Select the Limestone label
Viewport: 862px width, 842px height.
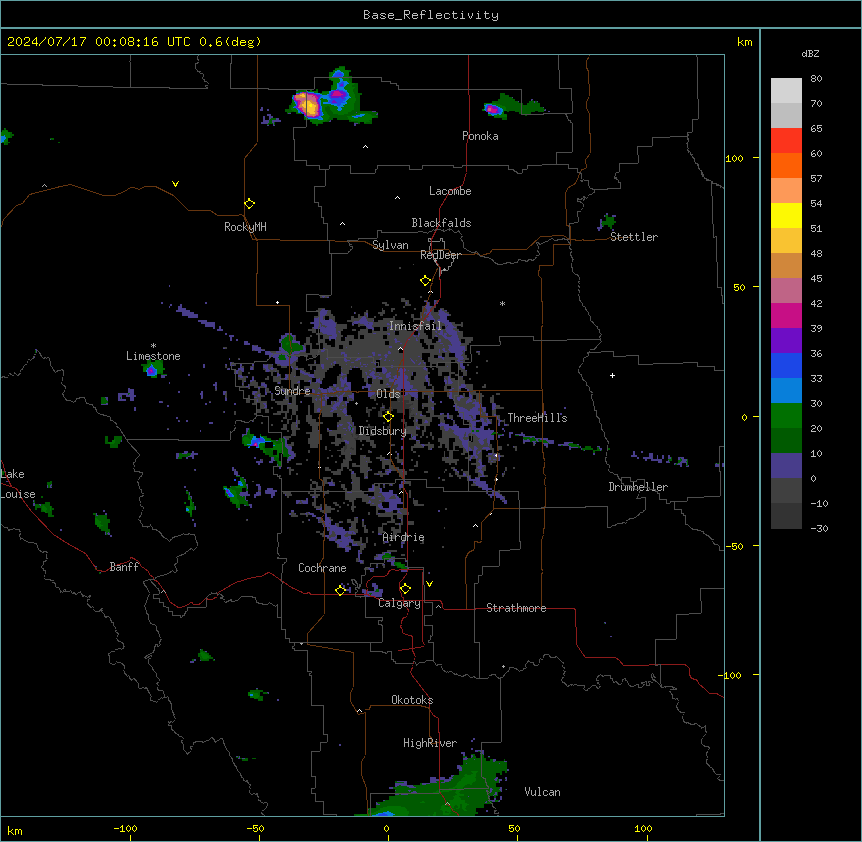click(153, 356)
